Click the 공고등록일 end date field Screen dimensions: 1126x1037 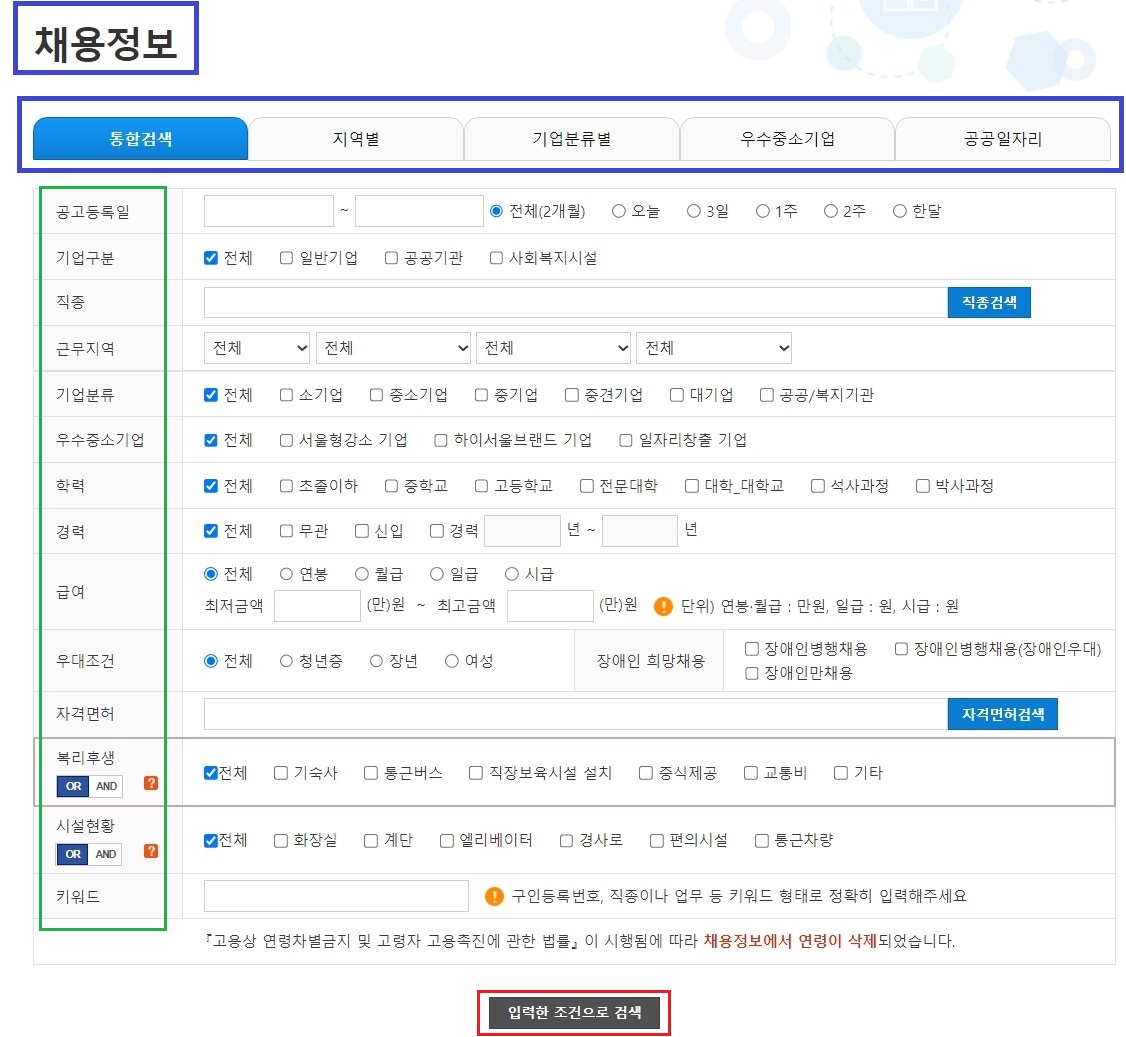pos(419,211)
